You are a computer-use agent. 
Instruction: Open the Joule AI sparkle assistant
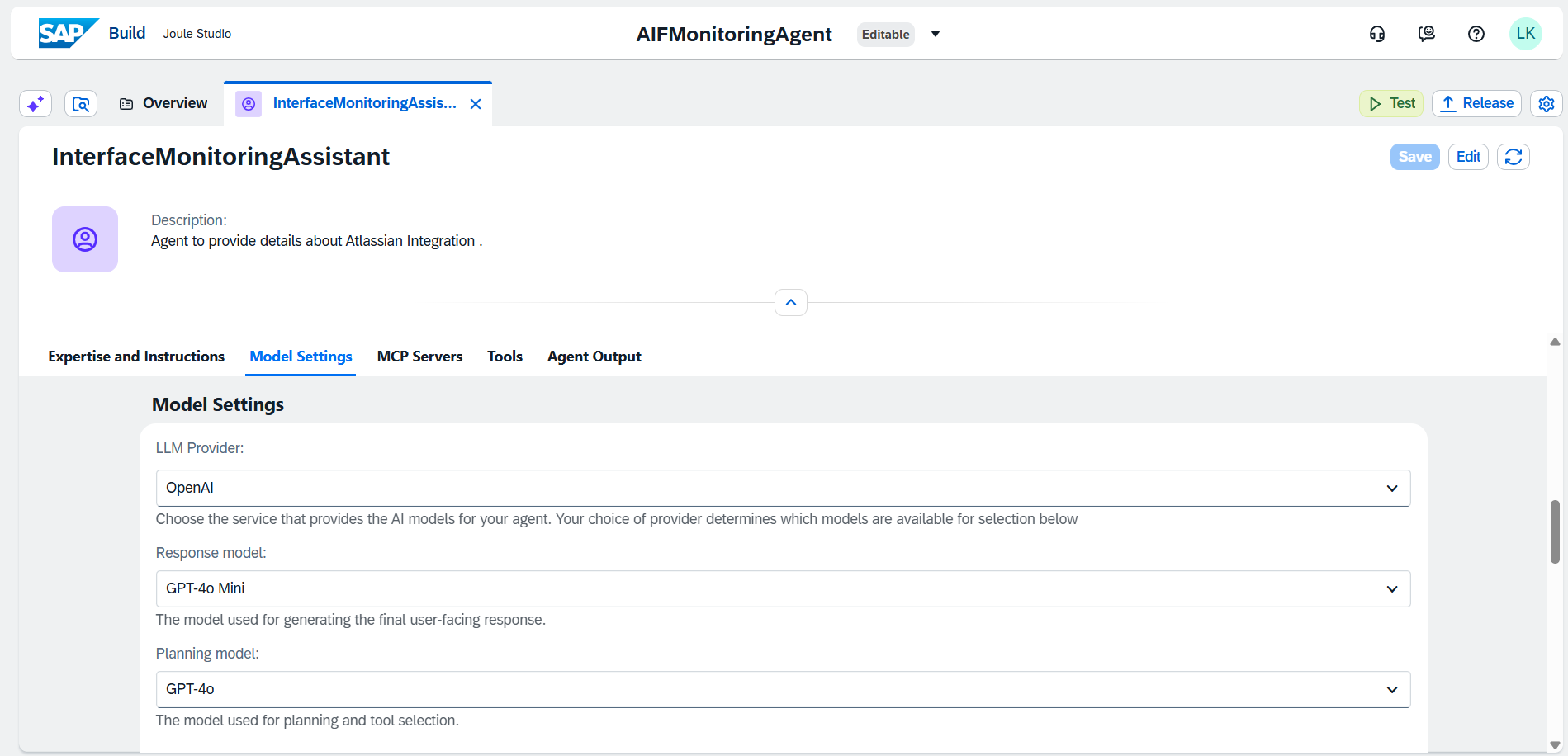tap(36, 104)
